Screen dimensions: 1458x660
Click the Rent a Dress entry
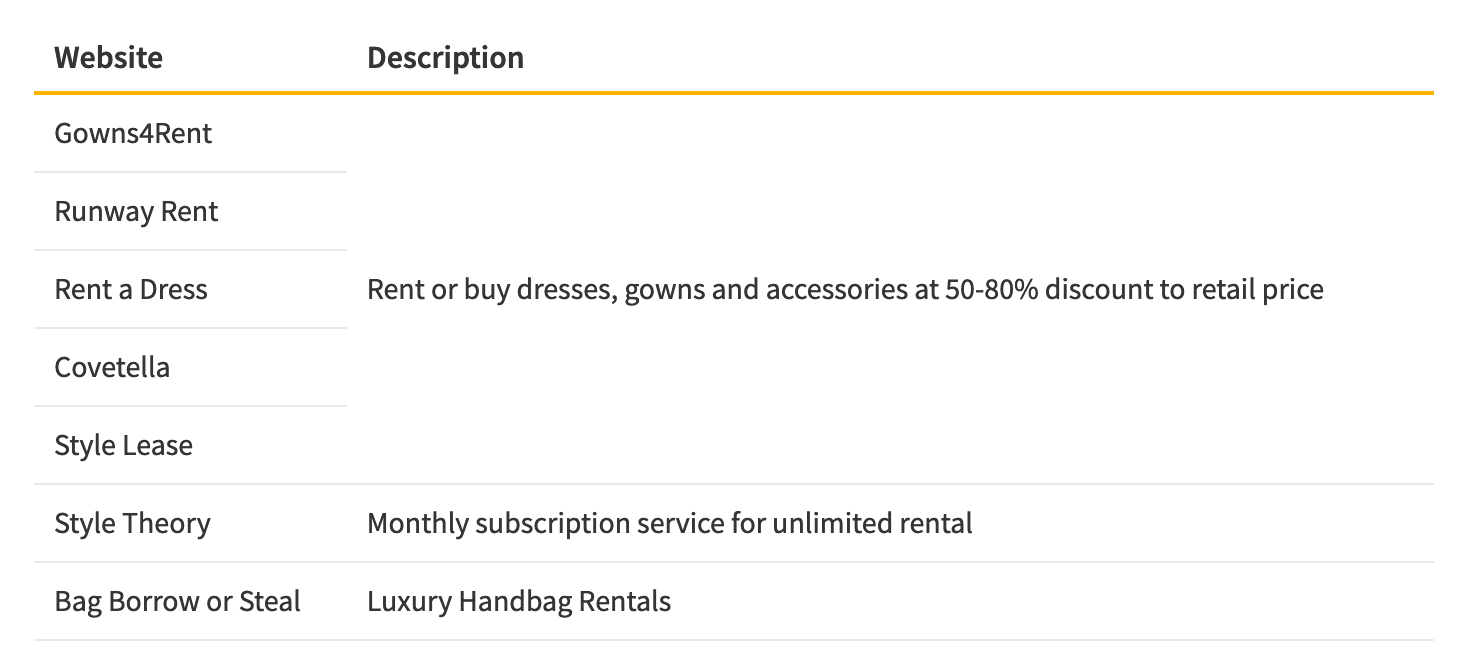pyautogui.click(x=131, y=290)
